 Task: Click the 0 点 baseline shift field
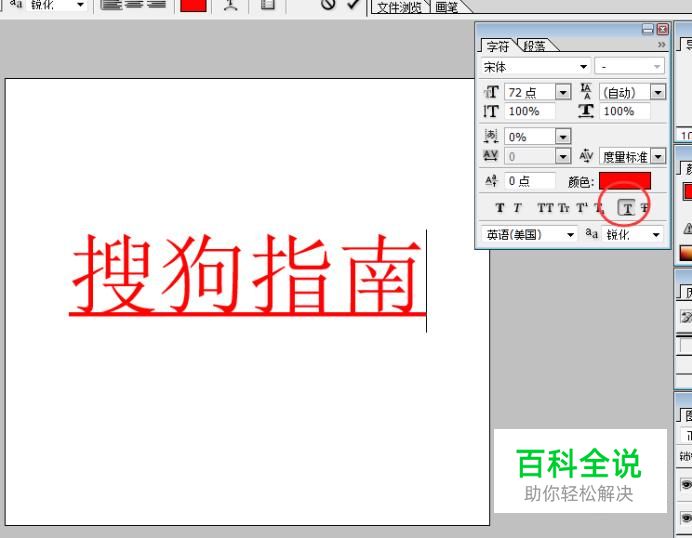(530, 181)
